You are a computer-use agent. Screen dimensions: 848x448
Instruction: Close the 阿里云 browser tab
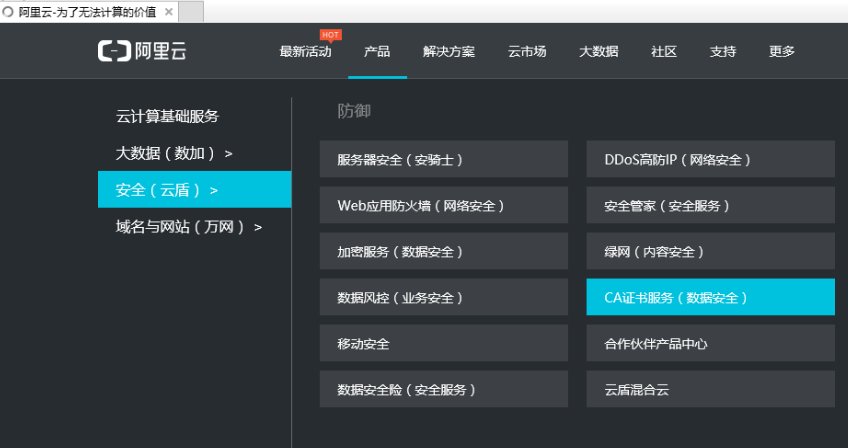tap(169, 12)
